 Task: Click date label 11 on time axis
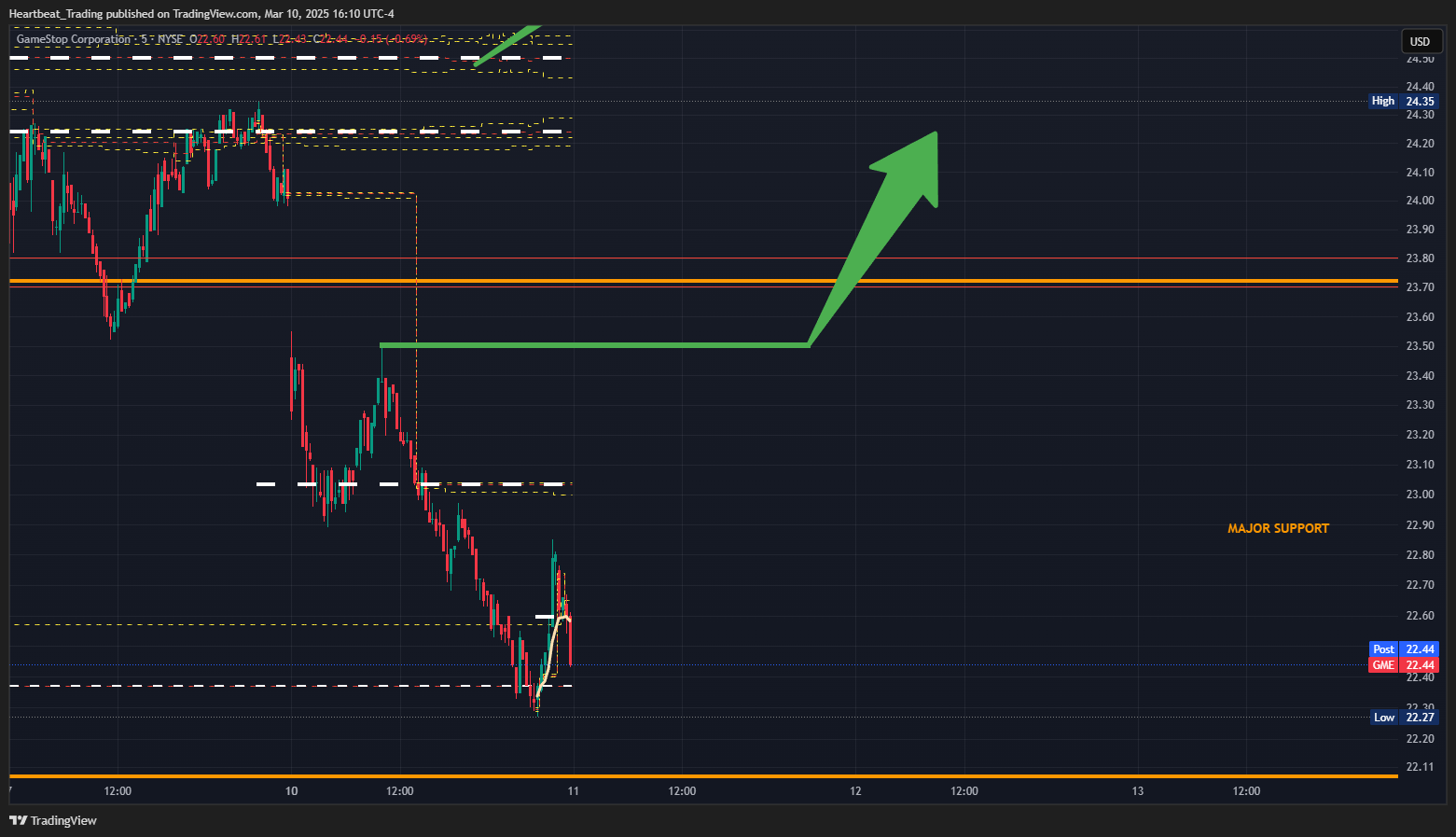click(x=573, y=791)
